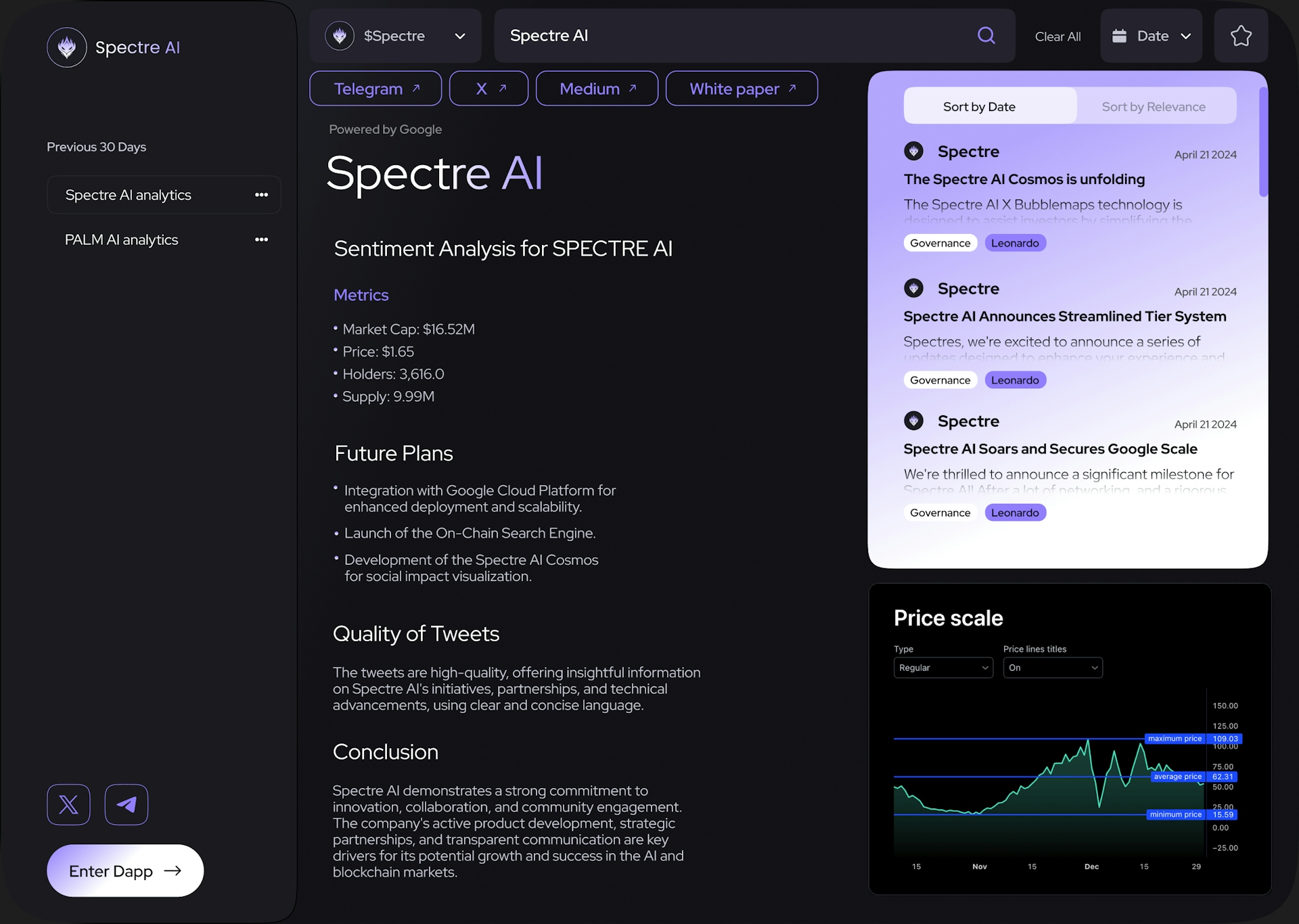The height and width of the screenshot is (924, 1299).
Task: Click 'Holders: 3,616.0' metric
Action: point(393,374)
